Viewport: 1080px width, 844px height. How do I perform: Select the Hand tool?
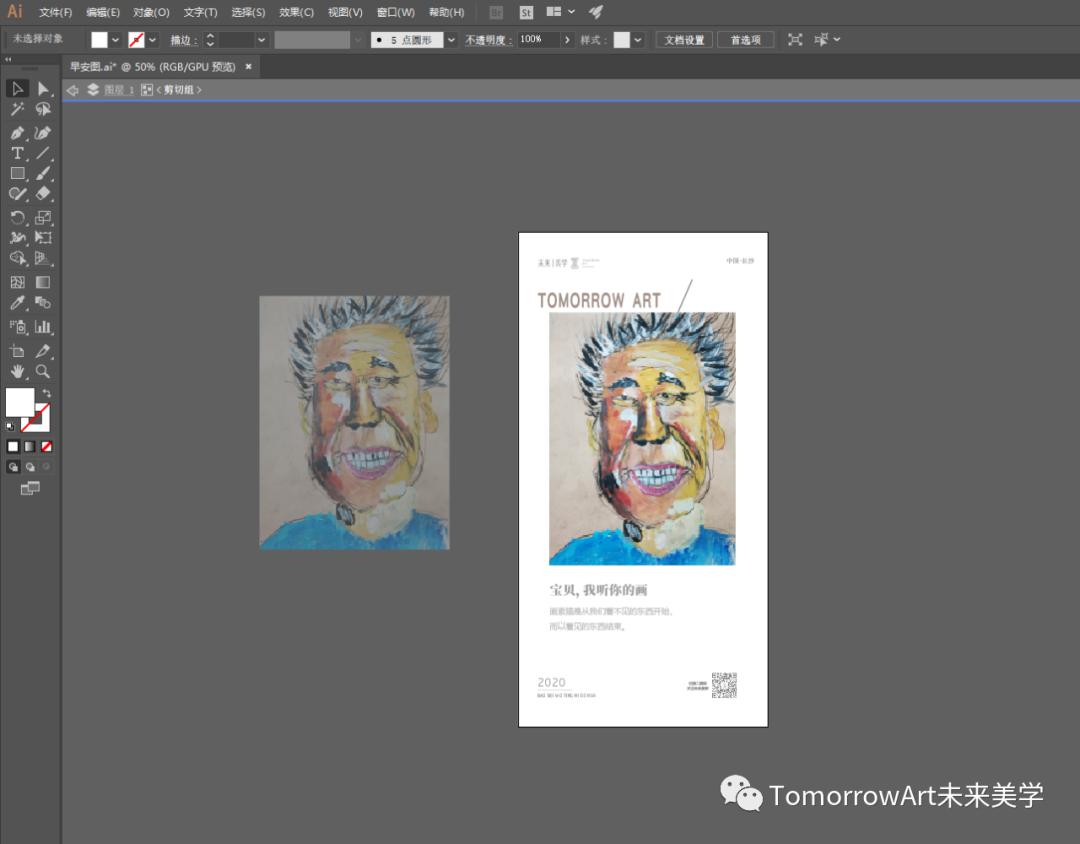point(17,371)
